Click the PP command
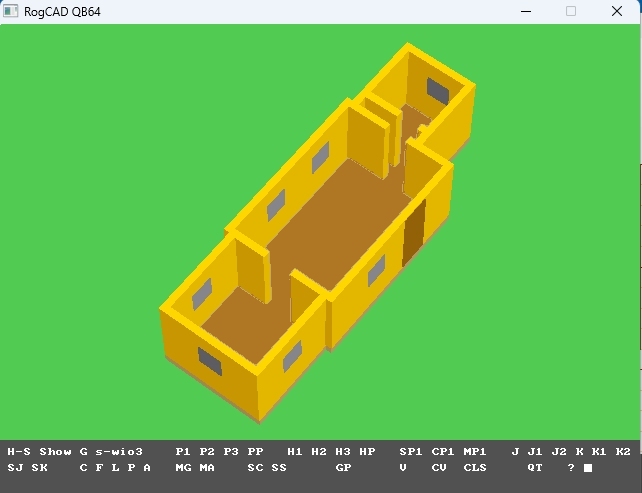The image size is (642, 493). click(255, 452)
